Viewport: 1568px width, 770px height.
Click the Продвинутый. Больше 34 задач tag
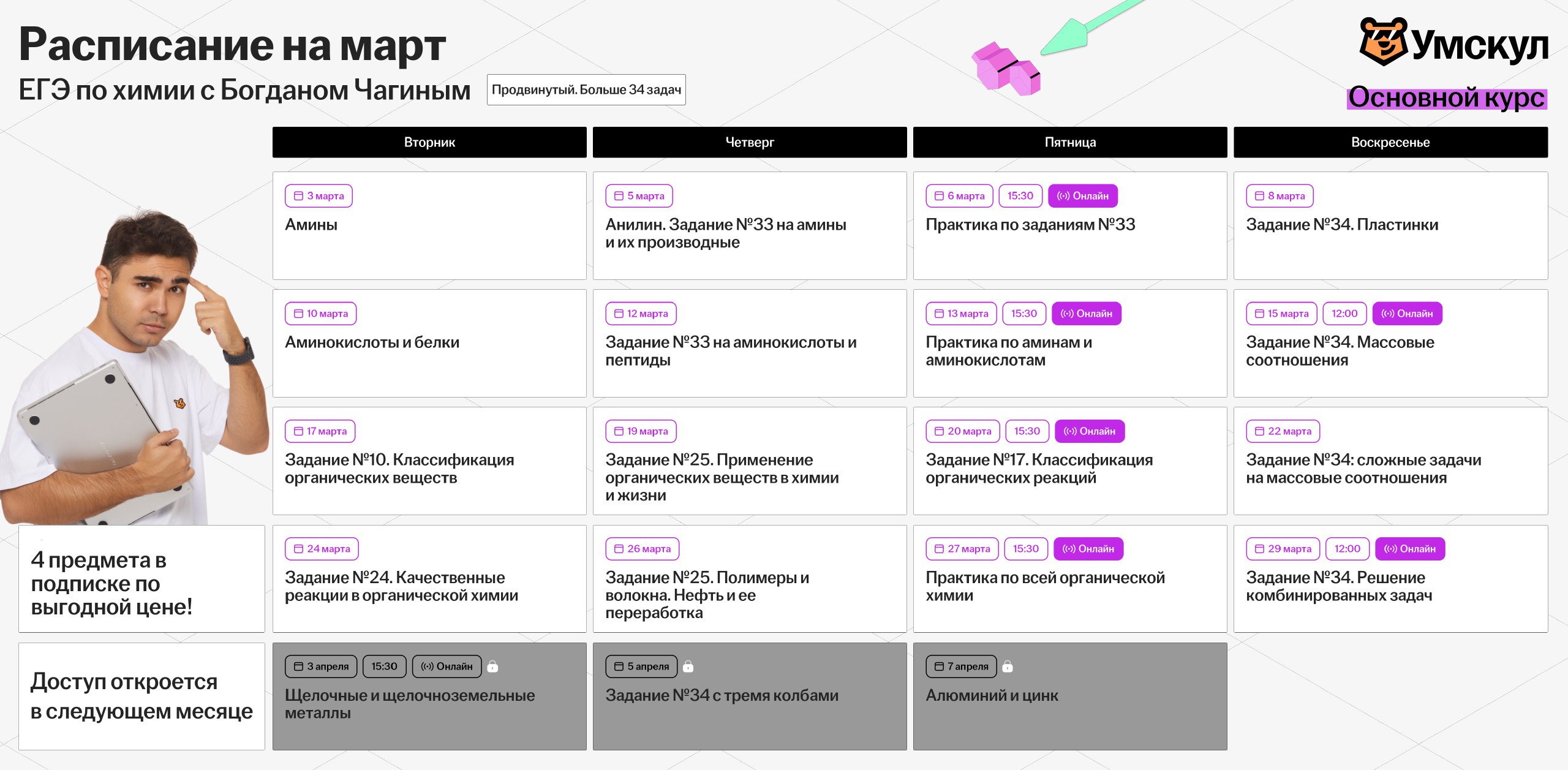(x=586, y=90)
